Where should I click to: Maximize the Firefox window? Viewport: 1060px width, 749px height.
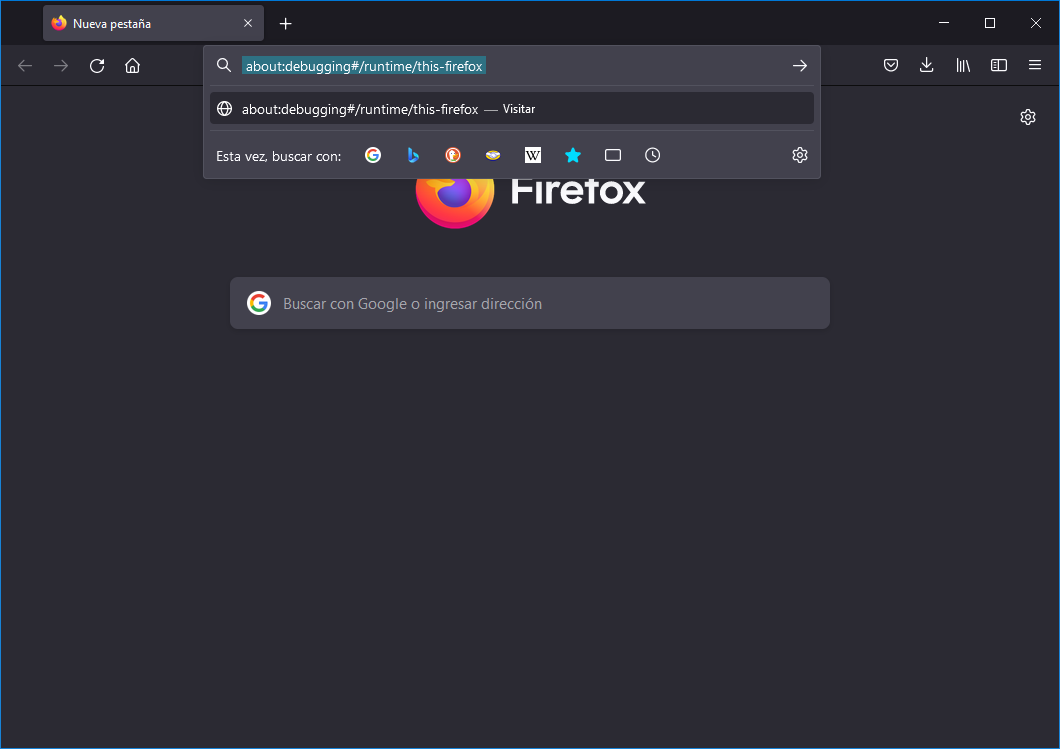pyautogui.click(x=990, y=23)
